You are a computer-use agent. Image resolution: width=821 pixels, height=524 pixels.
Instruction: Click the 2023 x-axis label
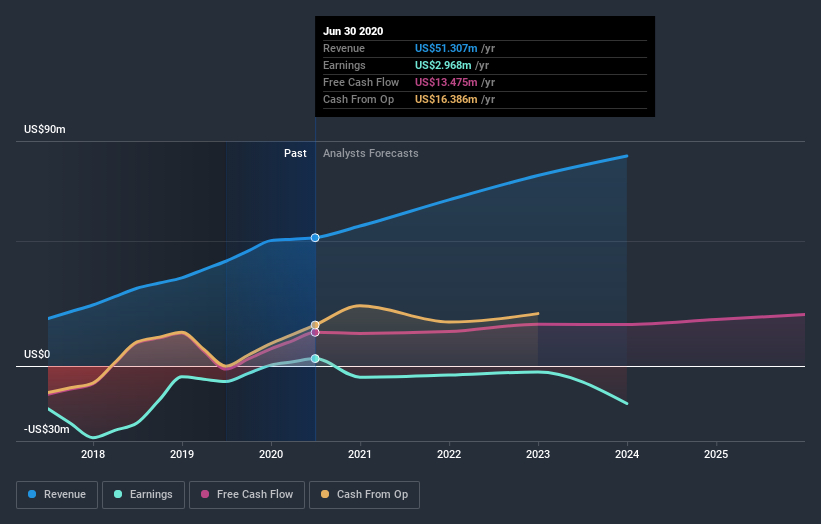pyautogui.click(x=538, y=454)
